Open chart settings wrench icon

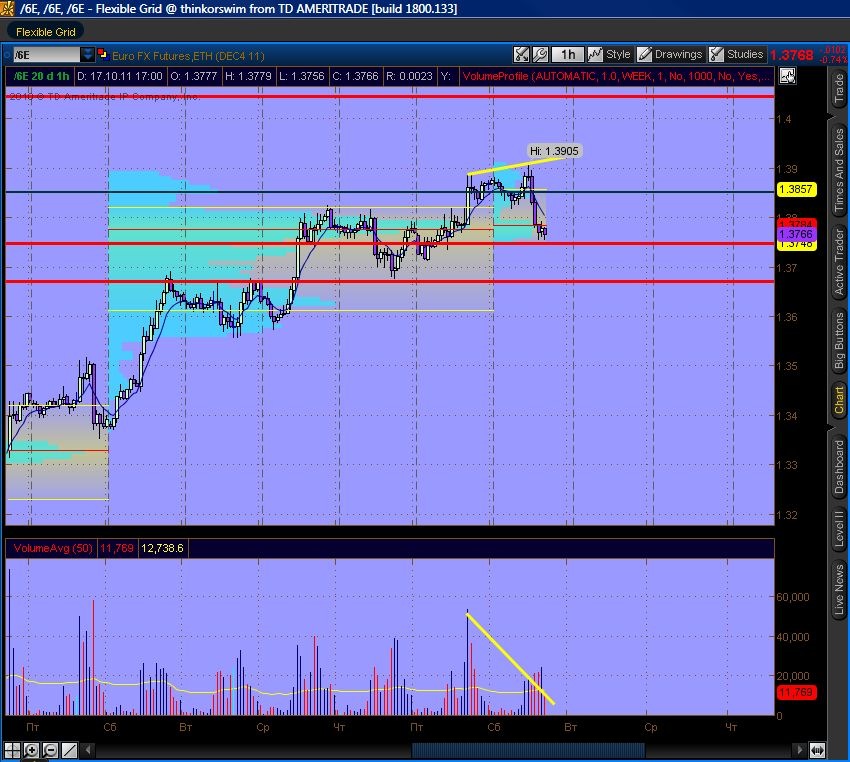click(540, 54)
